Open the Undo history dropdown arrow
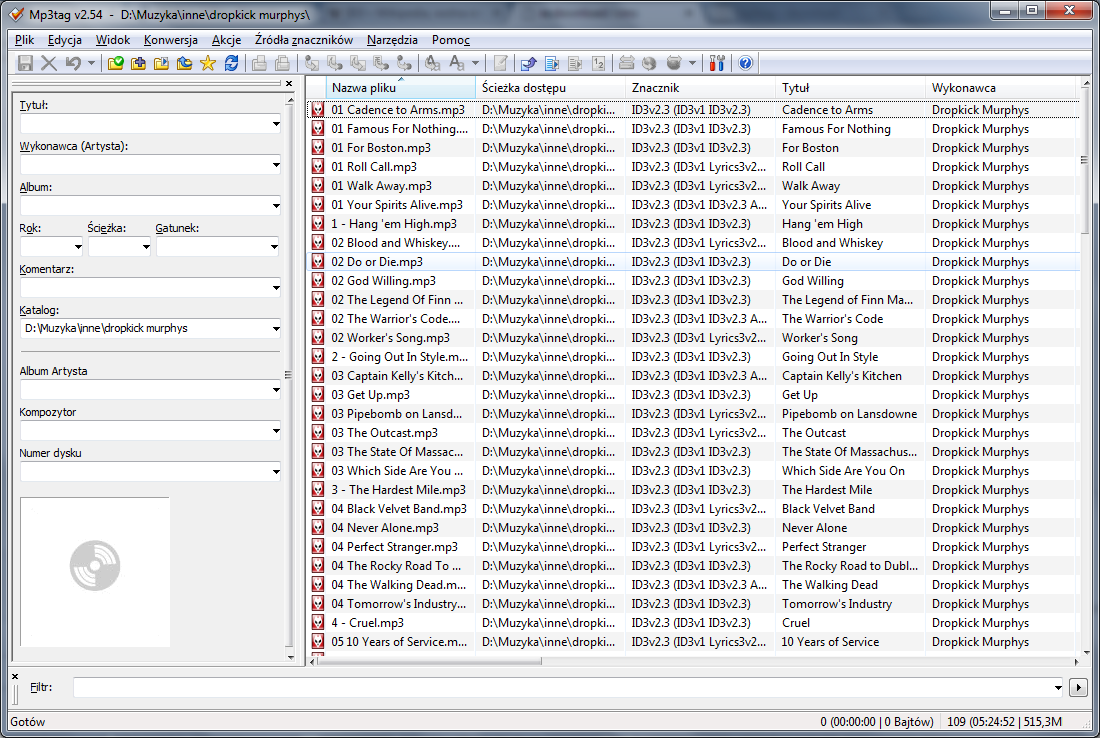Screen dimensions: 1100x738 [91, 63]
